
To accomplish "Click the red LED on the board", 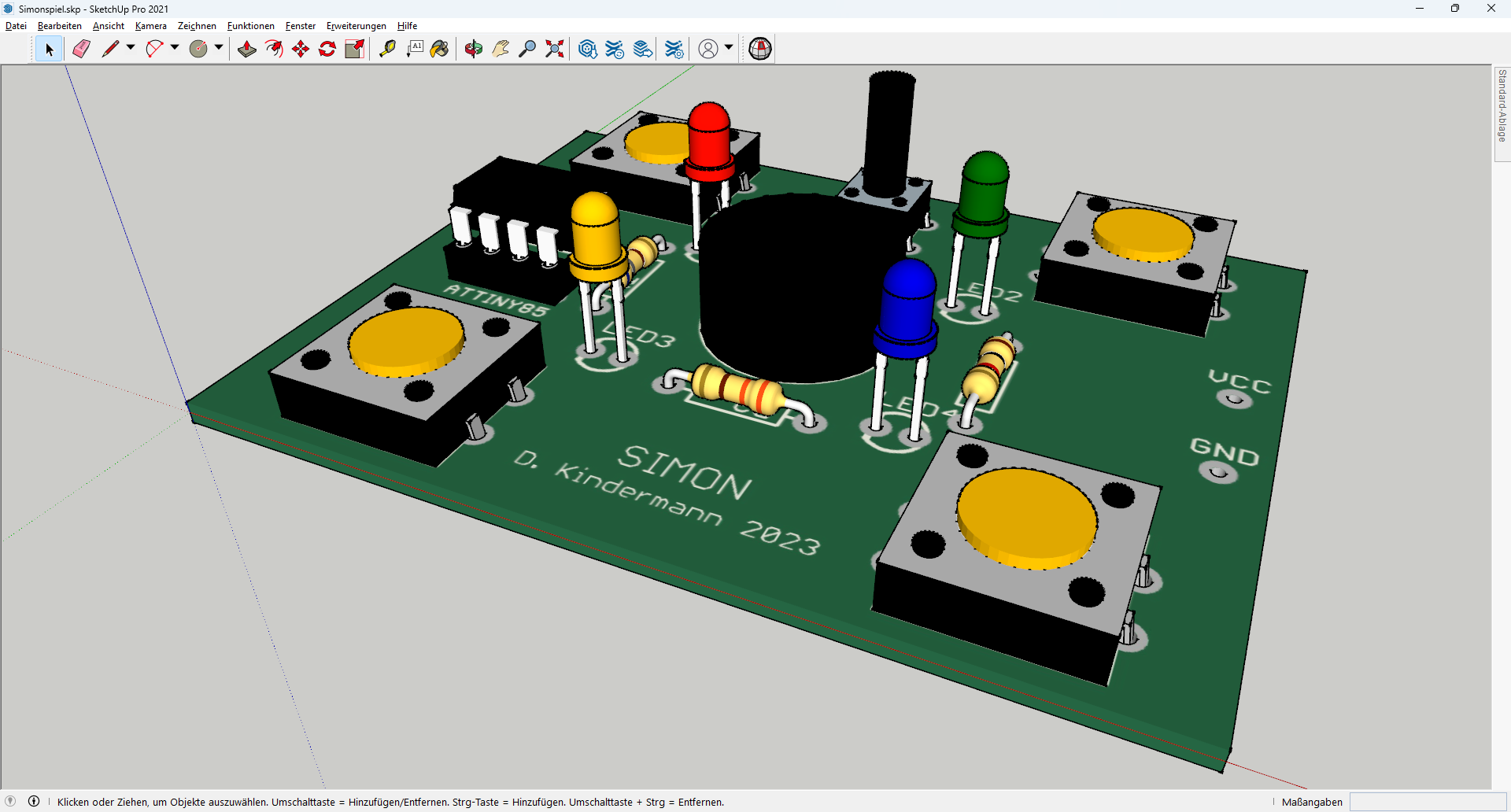I will coord(709,142).
